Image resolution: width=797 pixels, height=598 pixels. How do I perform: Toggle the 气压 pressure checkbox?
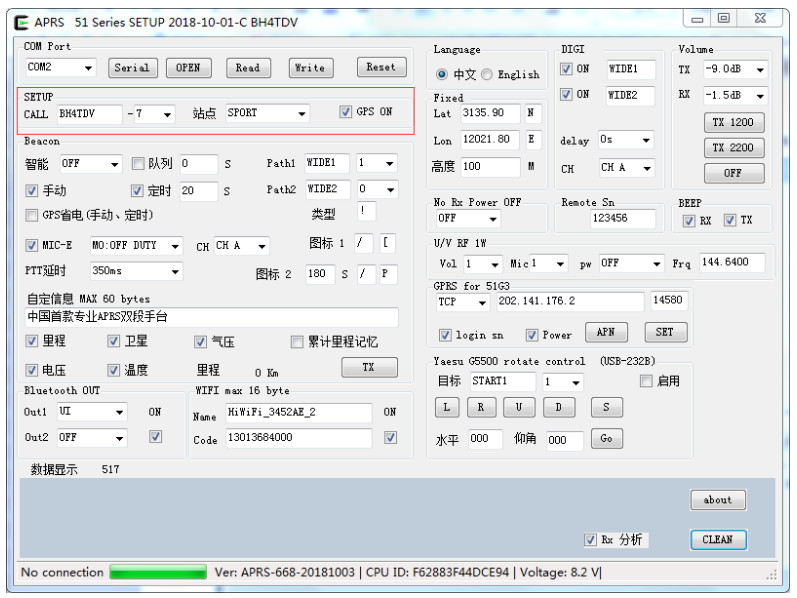tap(200, 342)
